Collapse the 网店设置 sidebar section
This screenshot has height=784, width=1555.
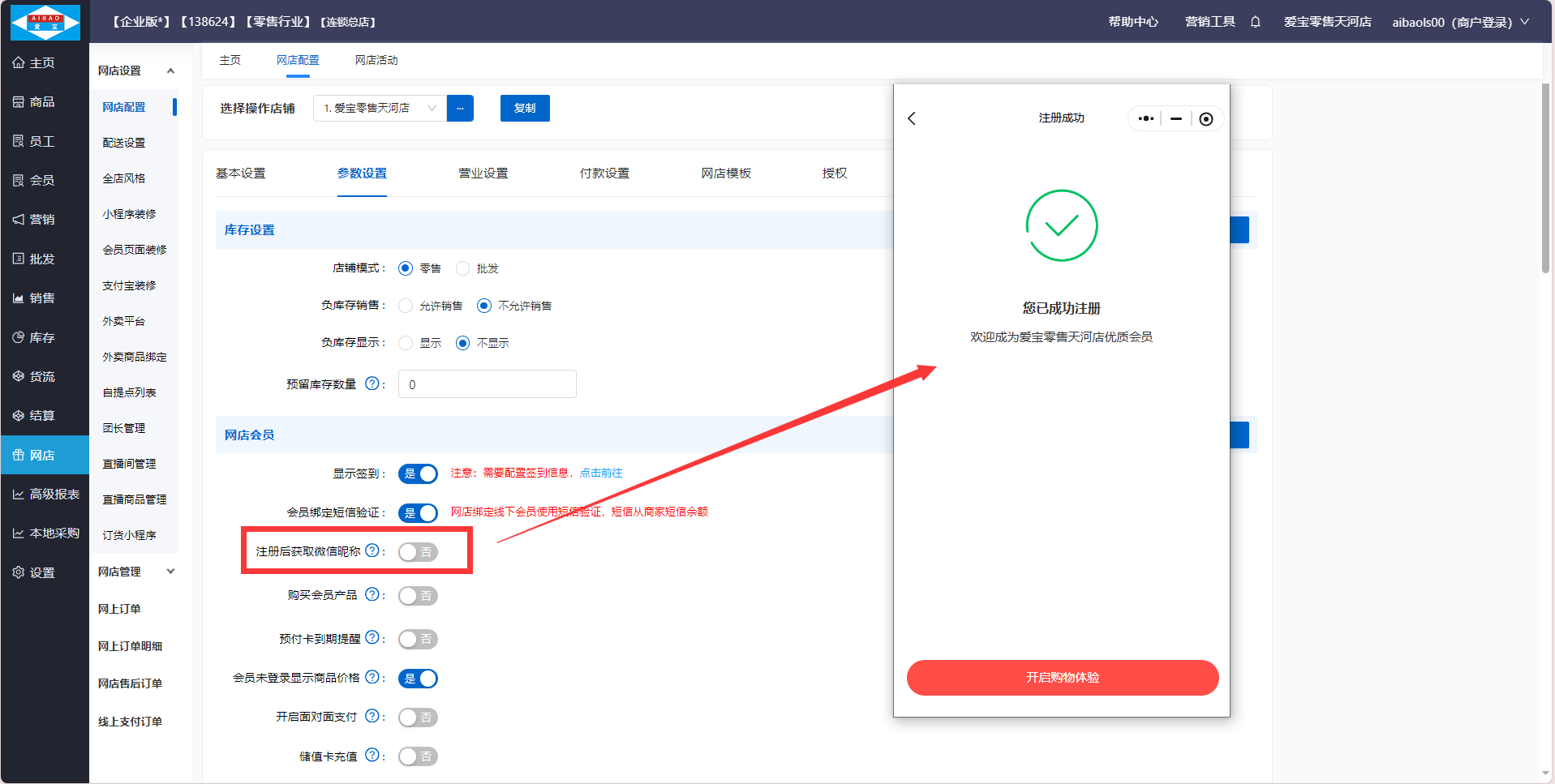click(x=170, y=71)
